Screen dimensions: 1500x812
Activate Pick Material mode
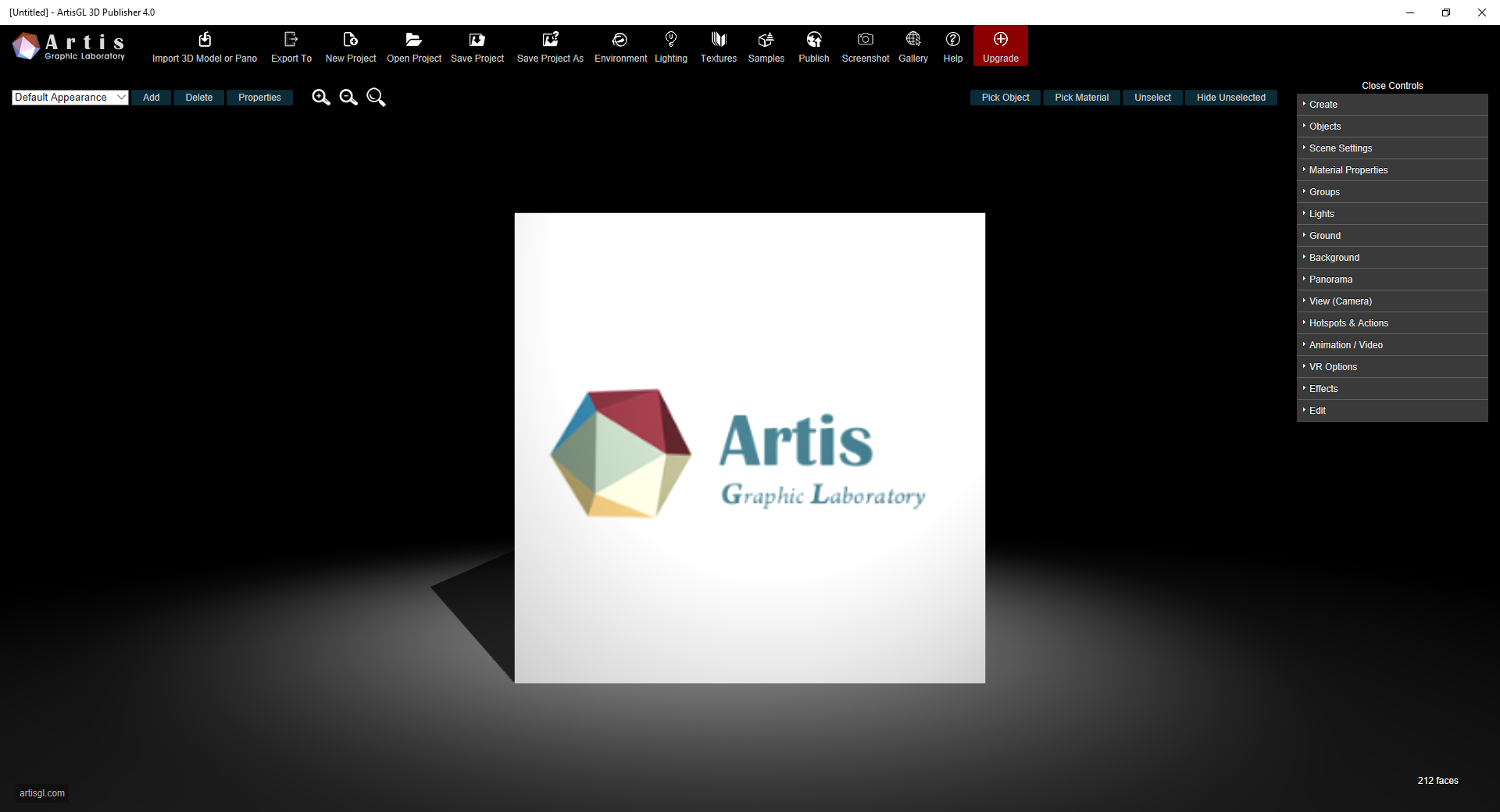coord(1081,98)
